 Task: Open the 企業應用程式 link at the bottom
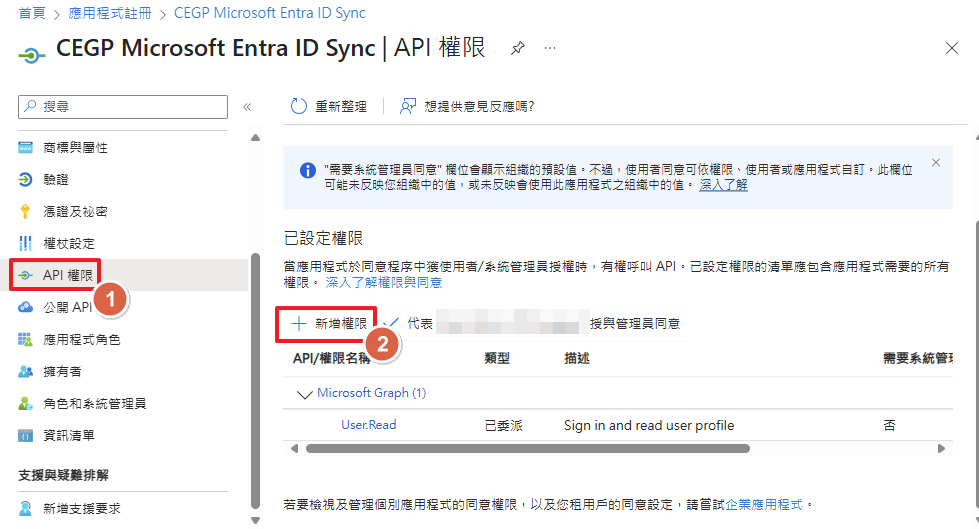[x=765, y=504]
